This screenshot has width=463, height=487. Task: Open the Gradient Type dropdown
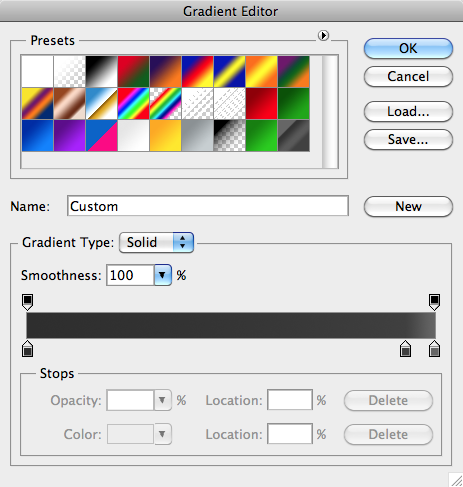pos(156,242)
